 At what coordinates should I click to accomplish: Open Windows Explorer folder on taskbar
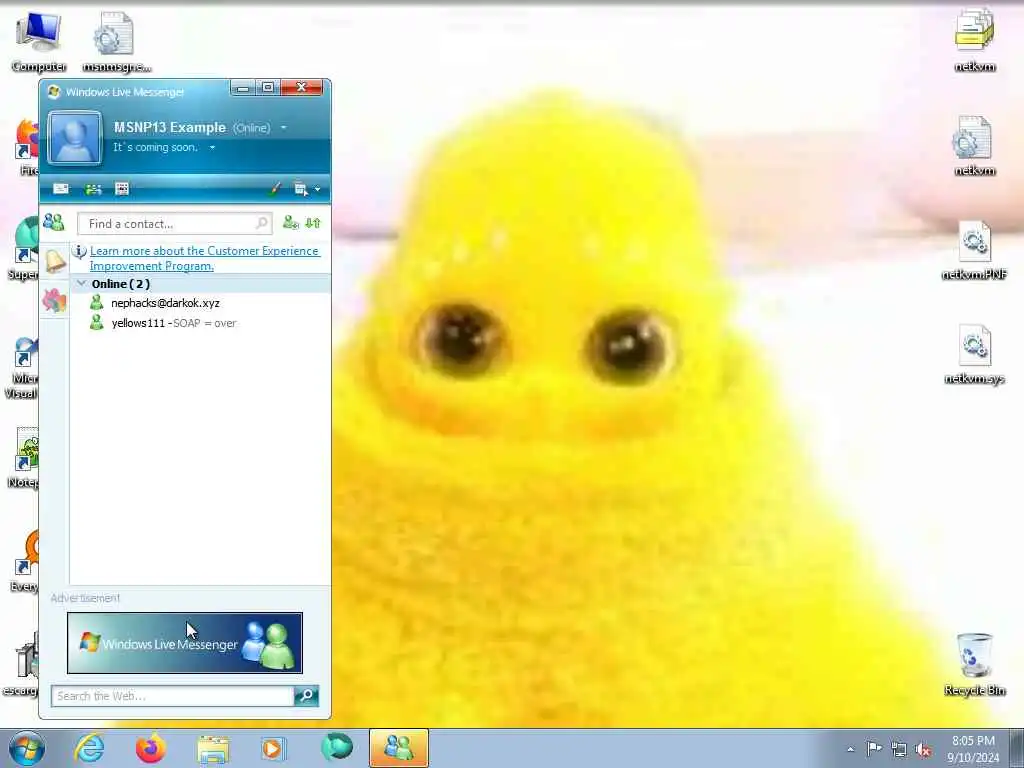213,749
